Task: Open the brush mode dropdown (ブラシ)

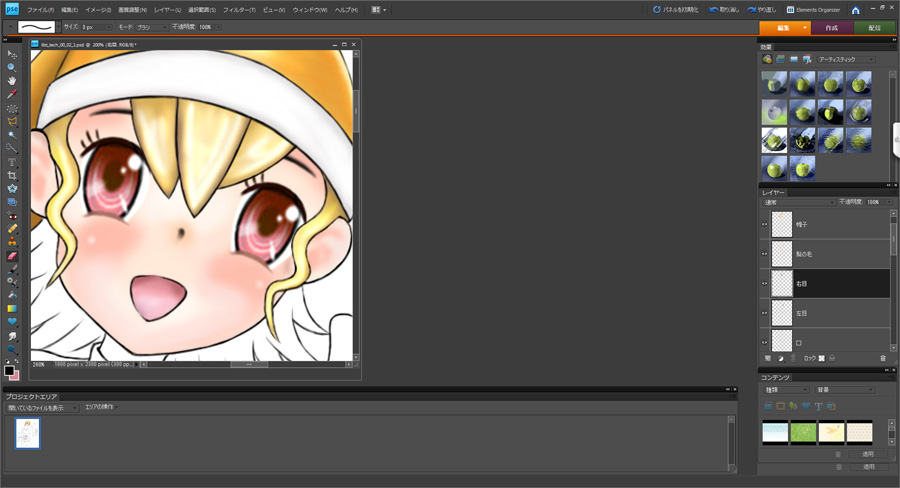Action: 148,27
